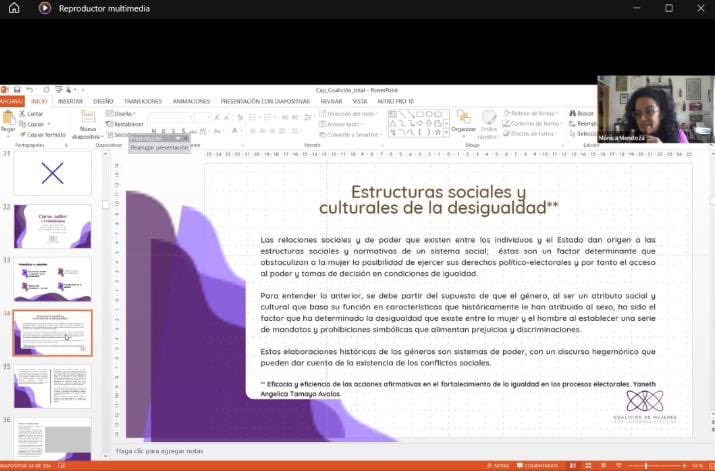Select the text box shape in gallery
This screenshot has width=715, height=471.
click(393, 114)
